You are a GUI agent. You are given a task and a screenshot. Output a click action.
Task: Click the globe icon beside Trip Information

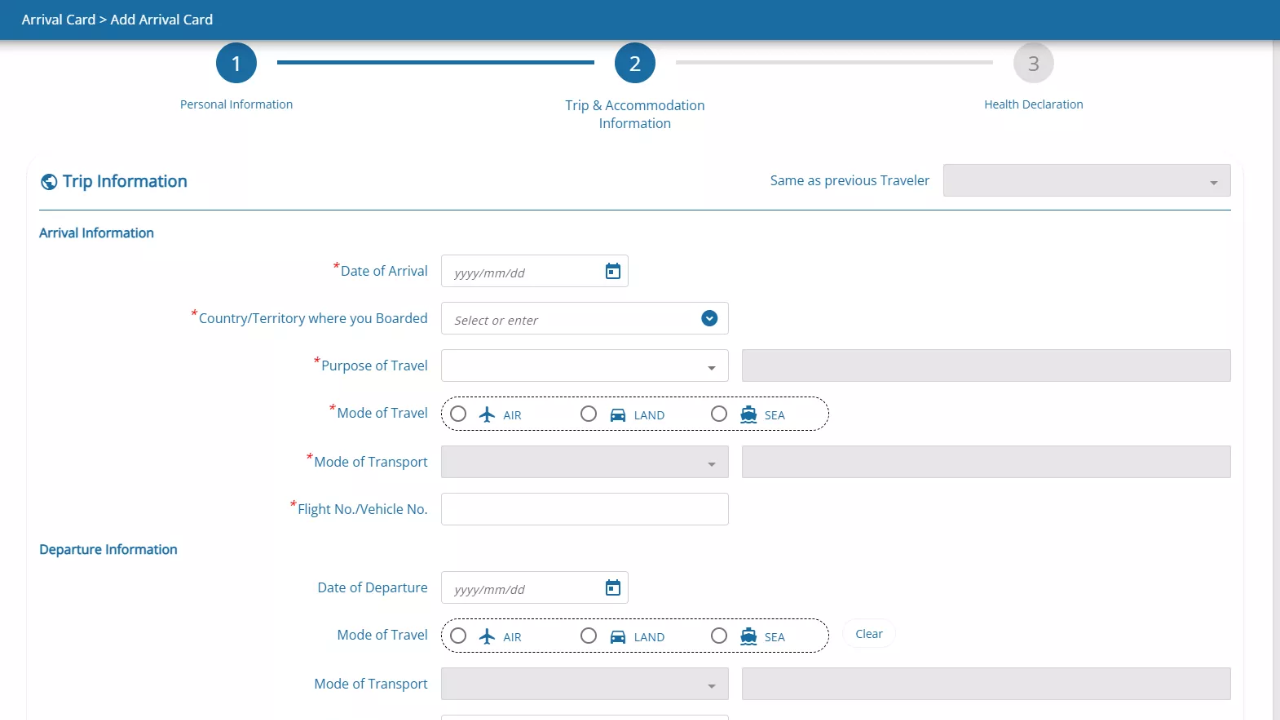pyautogui.click(x=48, y=182)
